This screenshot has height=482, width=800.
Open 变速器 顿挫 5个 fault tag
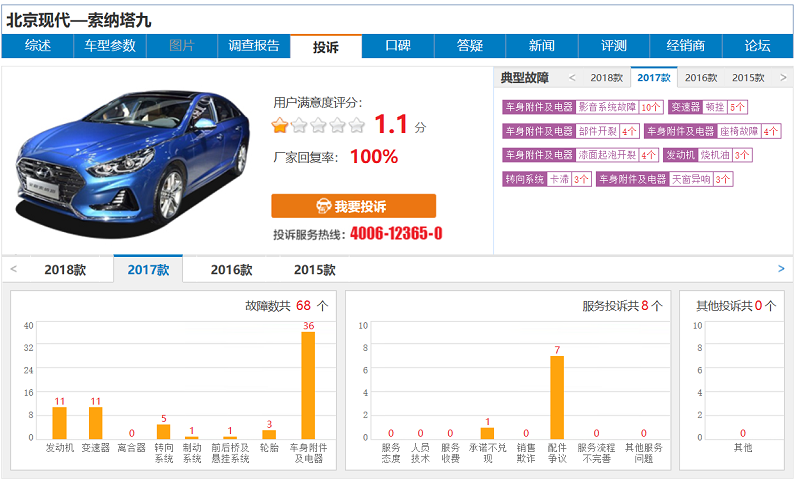[x=708, y=107]
